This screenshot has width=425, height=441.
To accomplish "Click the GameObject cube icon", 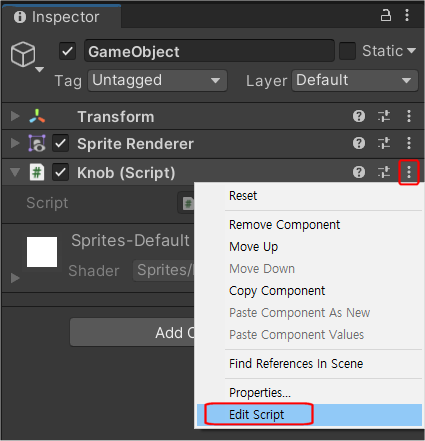I will point(23,54).
